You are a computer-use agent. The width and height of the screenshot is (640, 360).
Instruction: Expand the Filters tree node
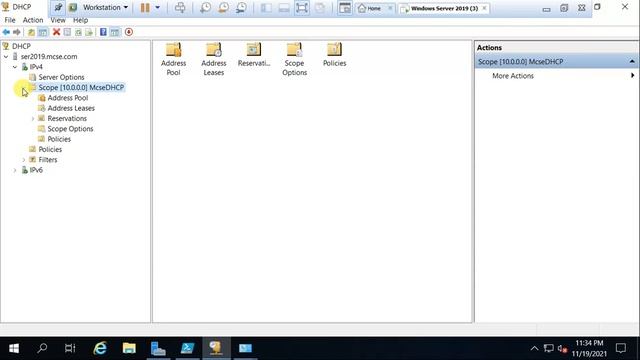click(24, 160)
